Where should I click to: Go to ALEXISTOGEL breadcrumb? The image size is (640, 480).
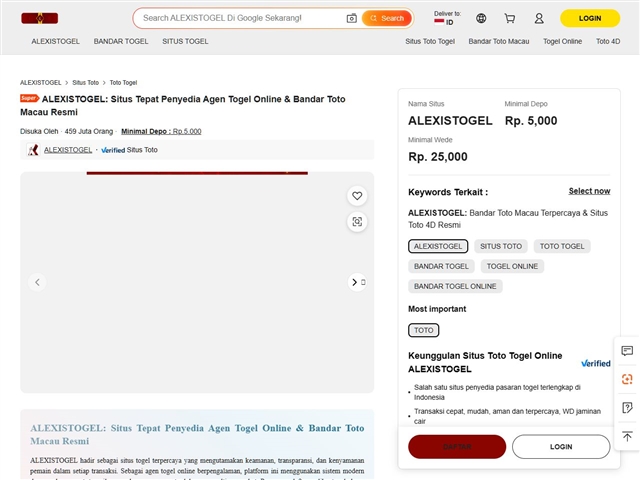click(41, 82)
